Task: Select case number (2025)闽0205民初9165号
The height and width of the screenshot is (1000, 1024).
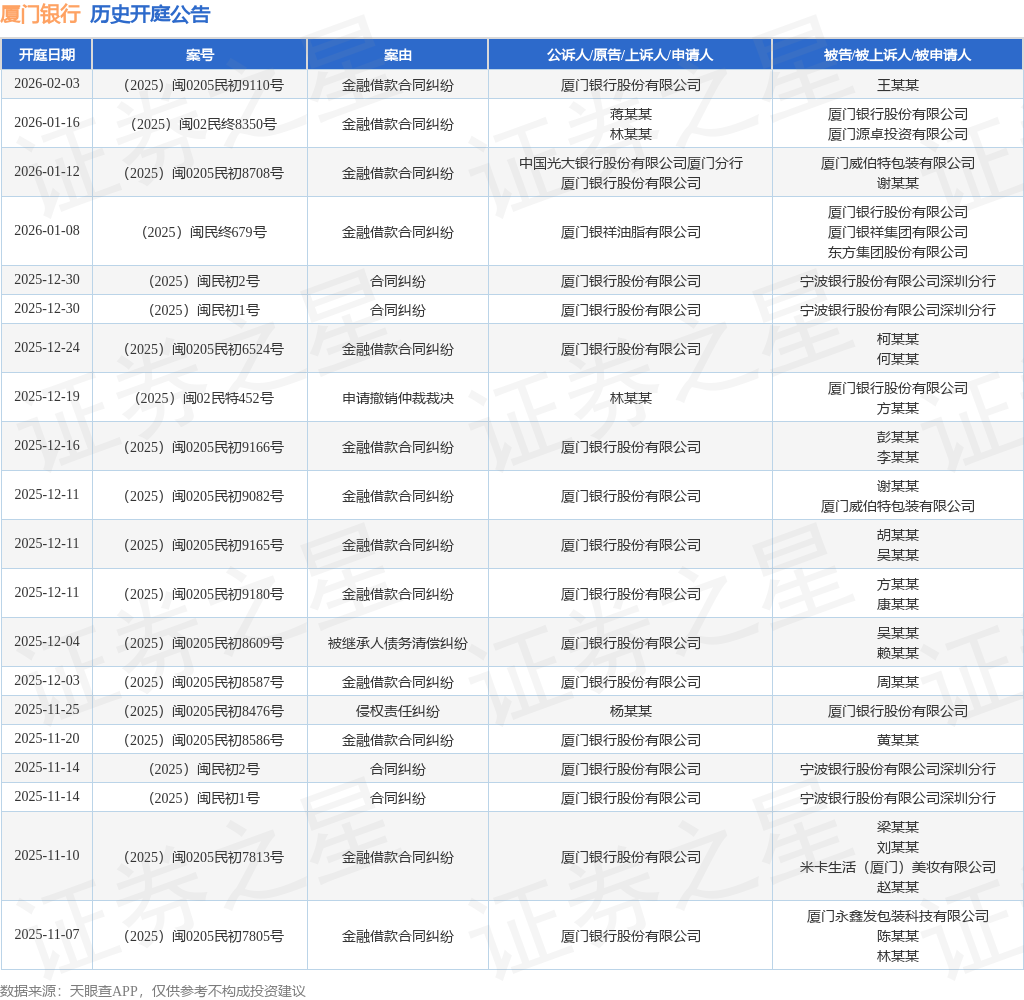Action: click(204, 545)
